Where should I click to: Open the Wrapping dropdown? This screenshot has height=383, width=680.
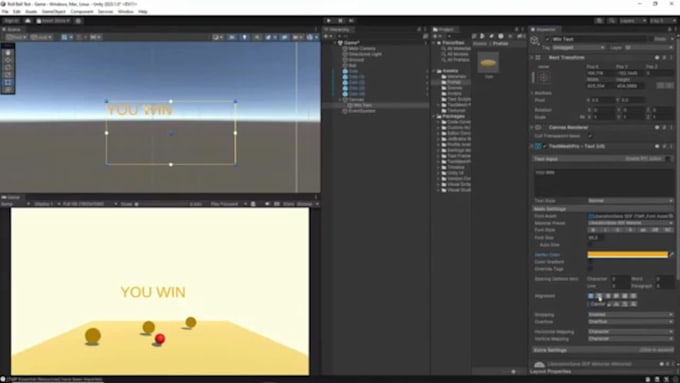coord(630,314)
